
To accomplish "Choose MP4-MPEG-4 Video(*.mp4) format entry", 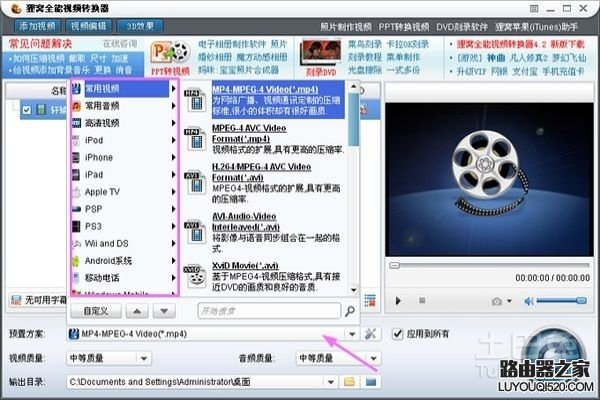I will pyautogui.click(x=264, y=100).
